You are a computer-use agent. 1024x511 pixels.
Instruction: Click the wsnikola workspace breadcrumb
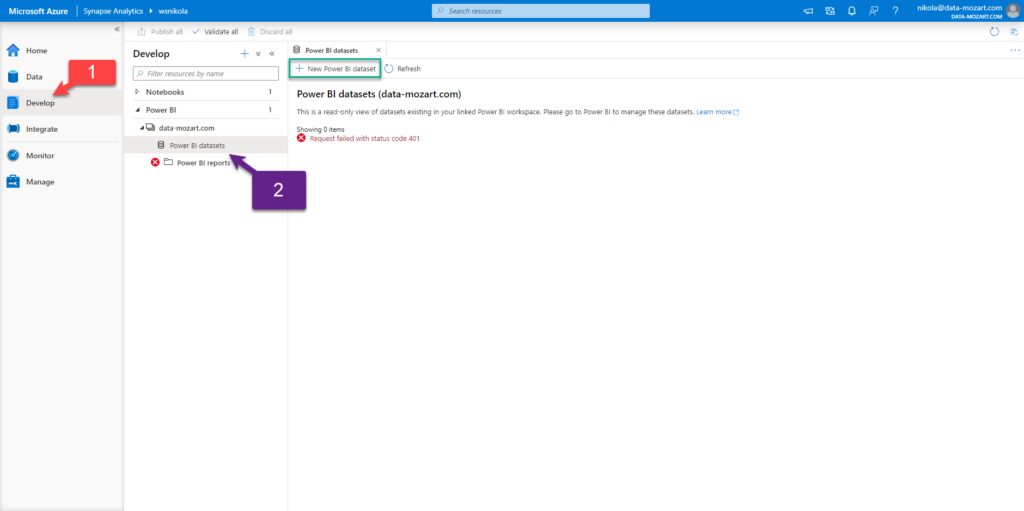coord(173,11)
